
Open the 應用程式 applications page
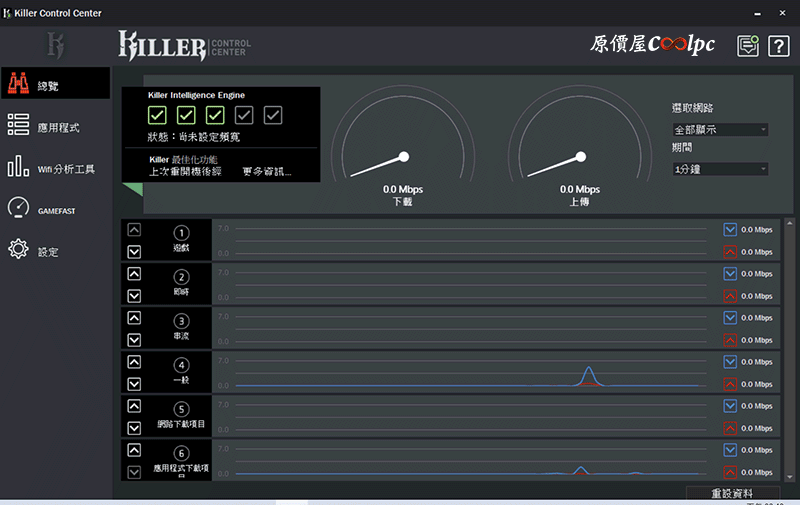click(55, 125)
